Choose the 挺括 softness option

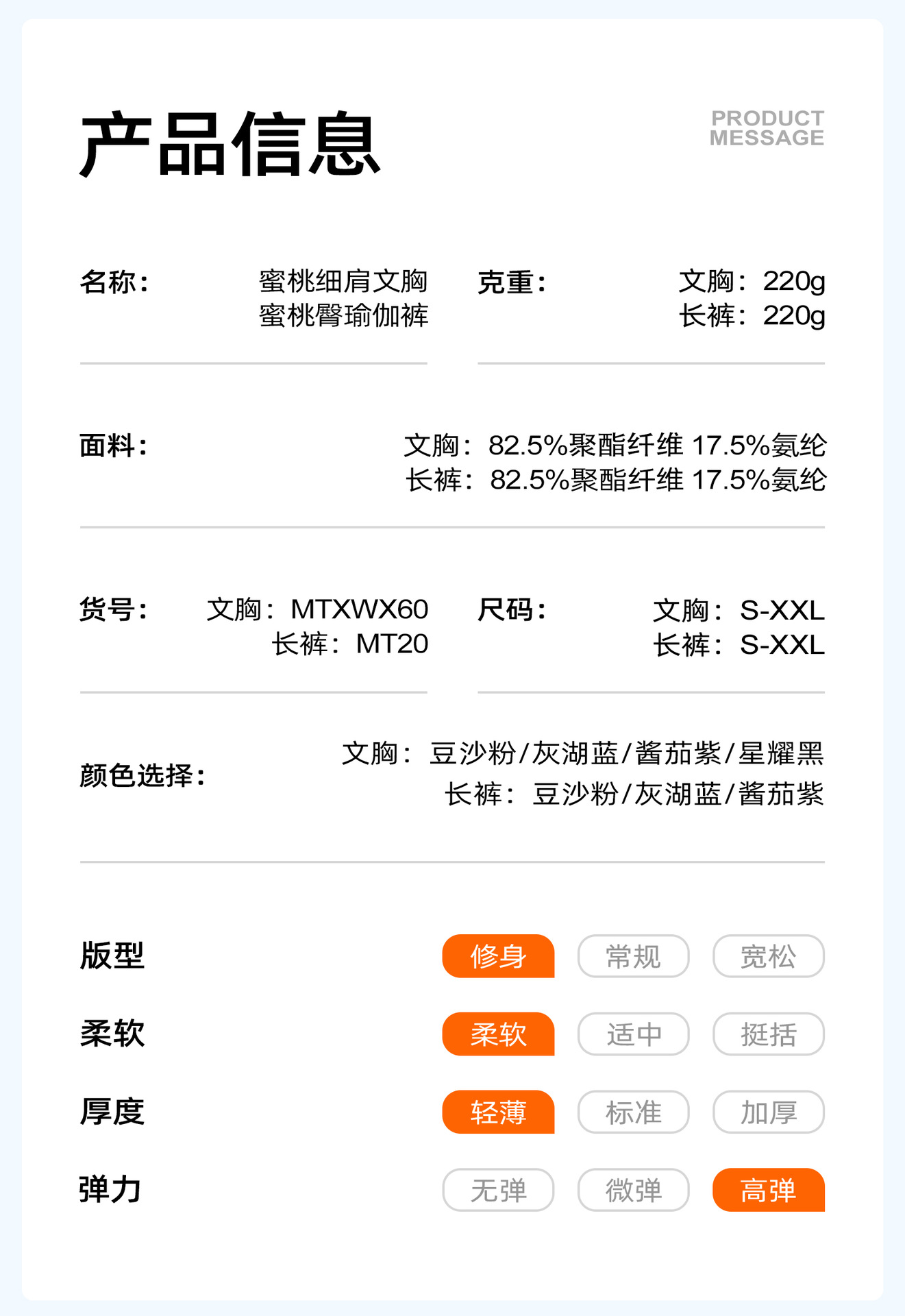pos(768,1034)
